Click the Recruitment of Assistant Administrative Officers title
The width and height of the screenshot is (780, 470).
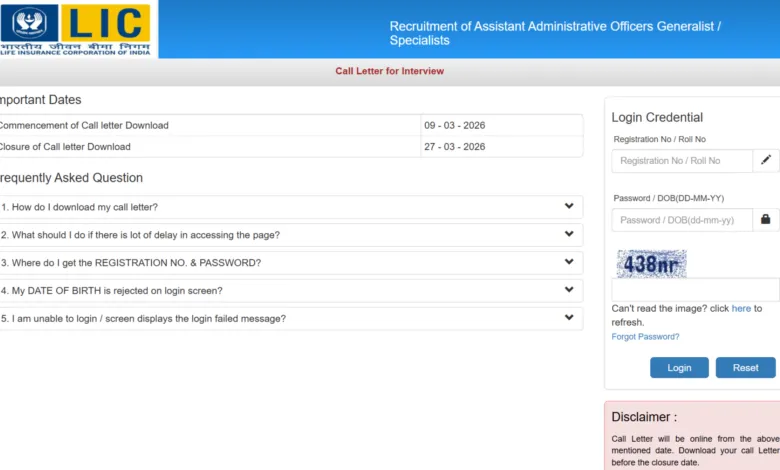[x=555, y=33]
